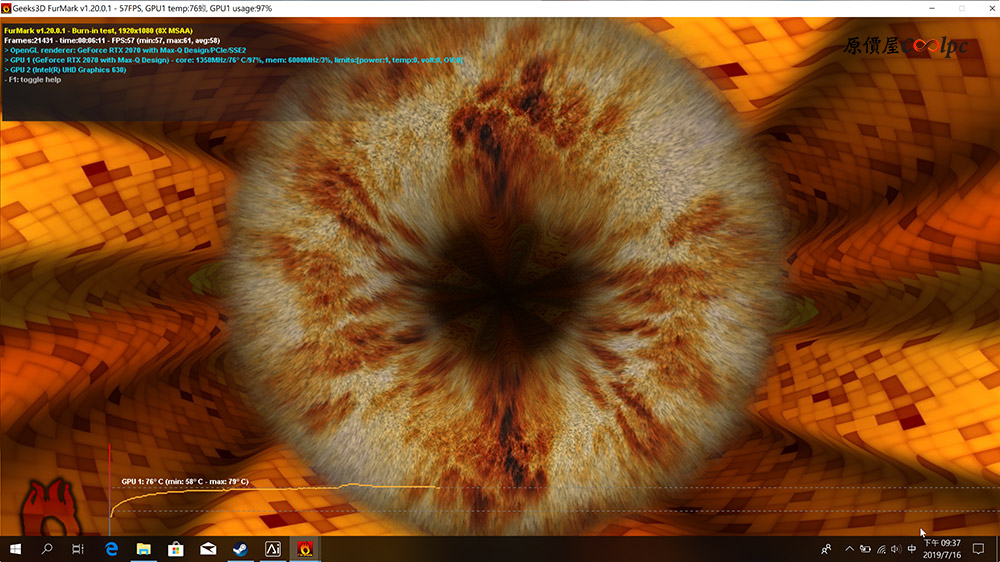This screenshot has width=1000, height=562.
Task: Click the 'Frames:21431' statistics line
Action: (112, 40)
